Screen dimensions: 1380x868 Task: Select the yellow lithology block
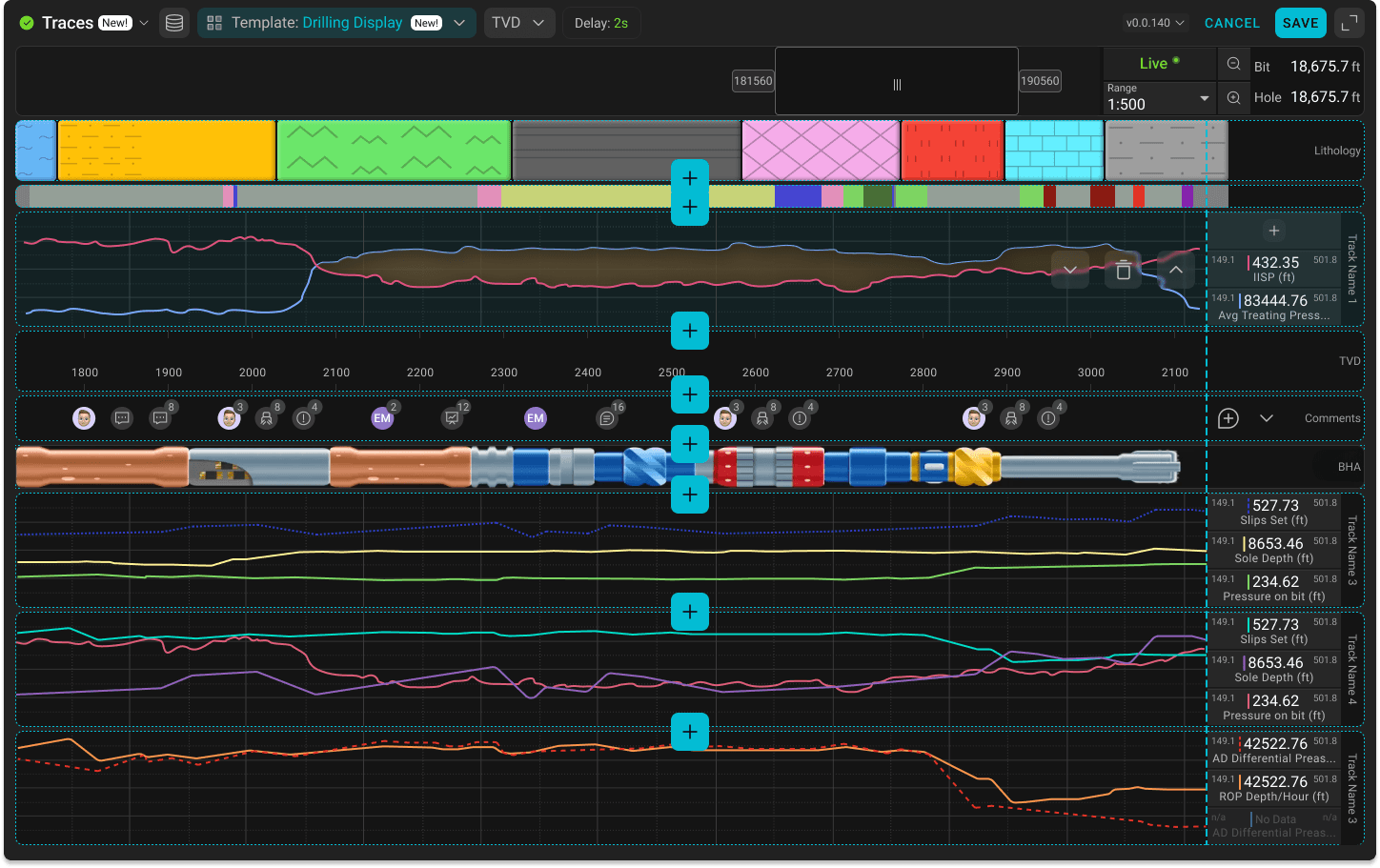pyautogui.click(x=167, y=151)
